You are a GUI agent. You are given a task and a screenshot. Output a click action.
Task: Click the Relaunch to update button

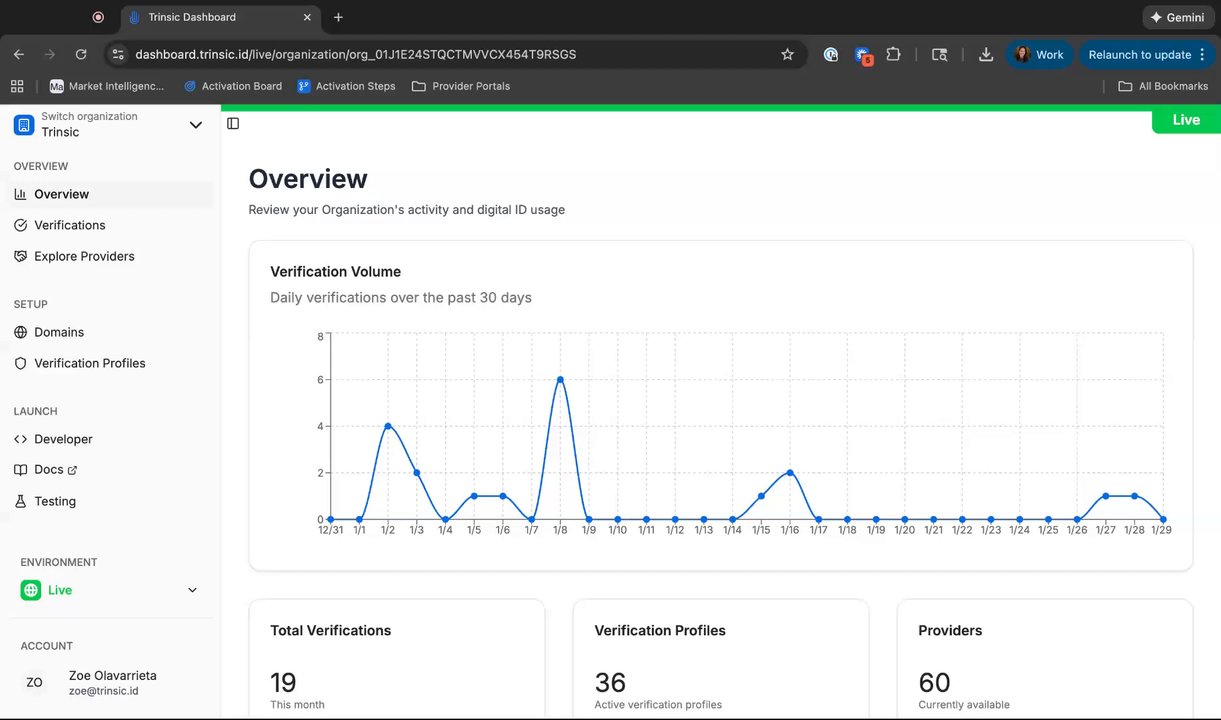point(1139,55)
